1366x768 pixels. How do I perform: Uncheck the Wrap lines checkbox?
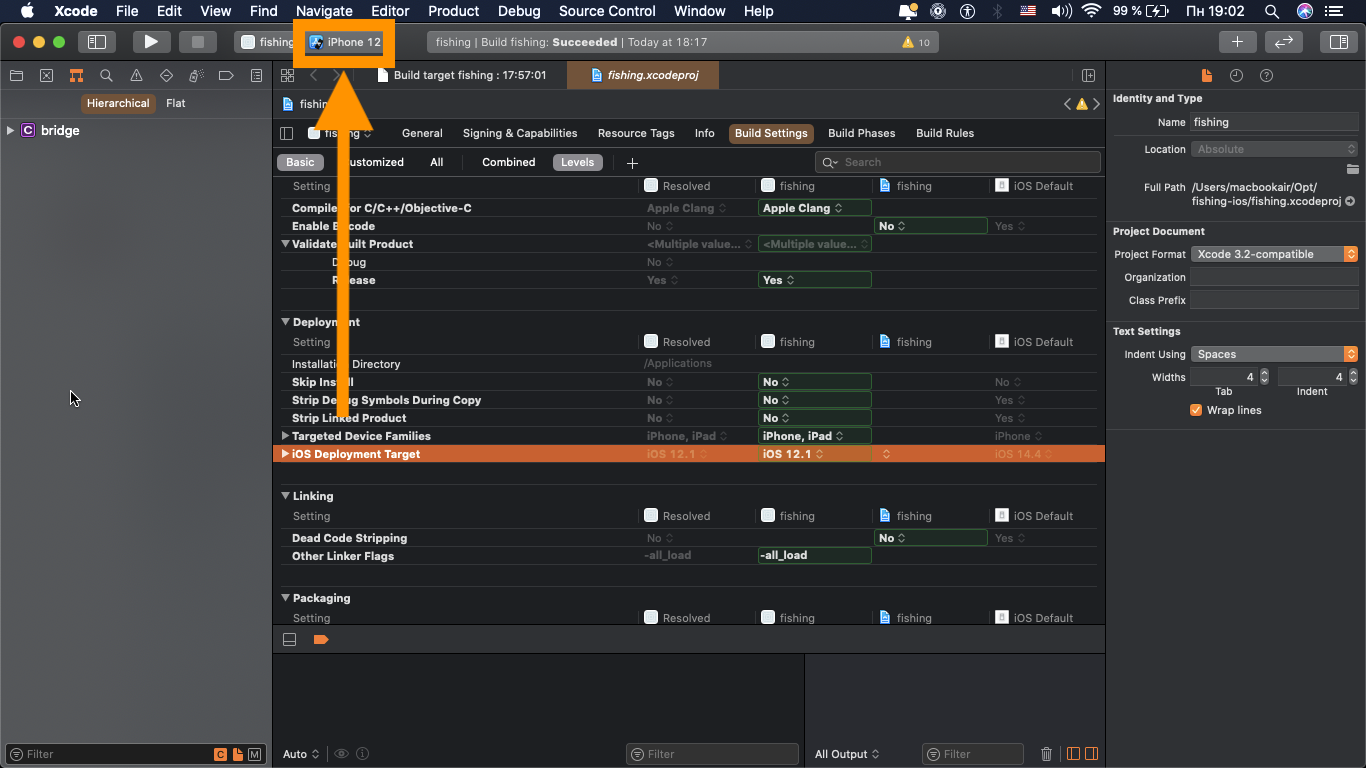point(1196,410)
